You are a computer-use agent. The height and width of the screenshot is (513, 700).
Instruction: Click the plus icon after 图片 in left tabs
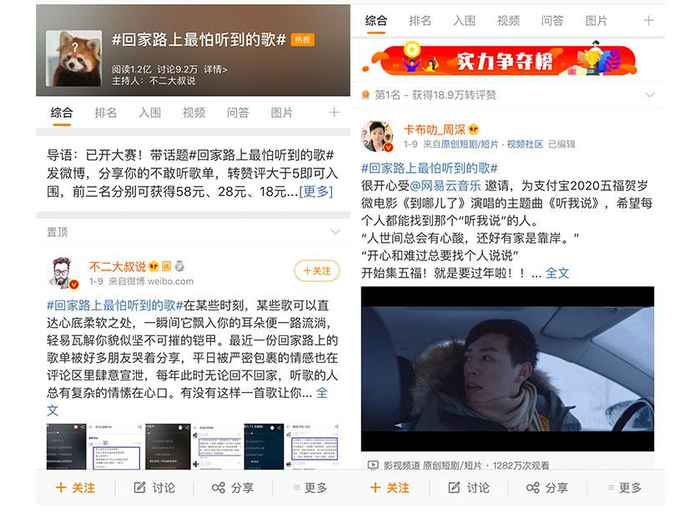[334, 113]
